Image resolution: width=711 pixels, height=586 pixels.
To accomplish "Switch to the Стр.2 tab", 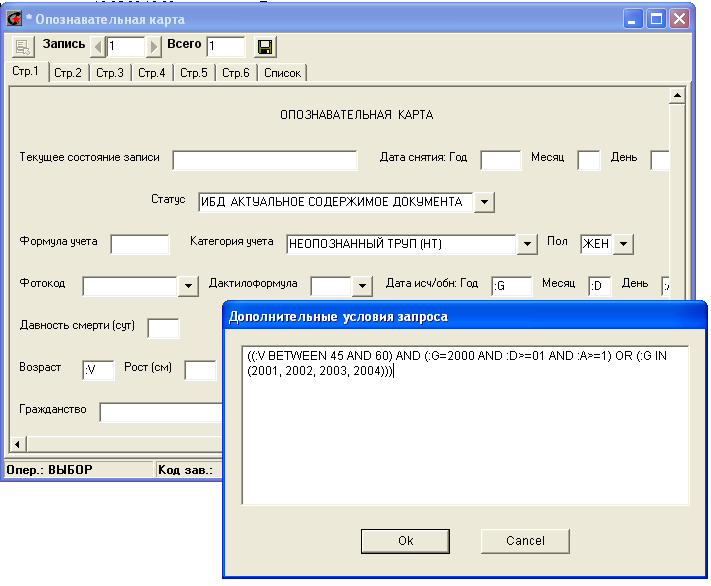I will [68, 73].
